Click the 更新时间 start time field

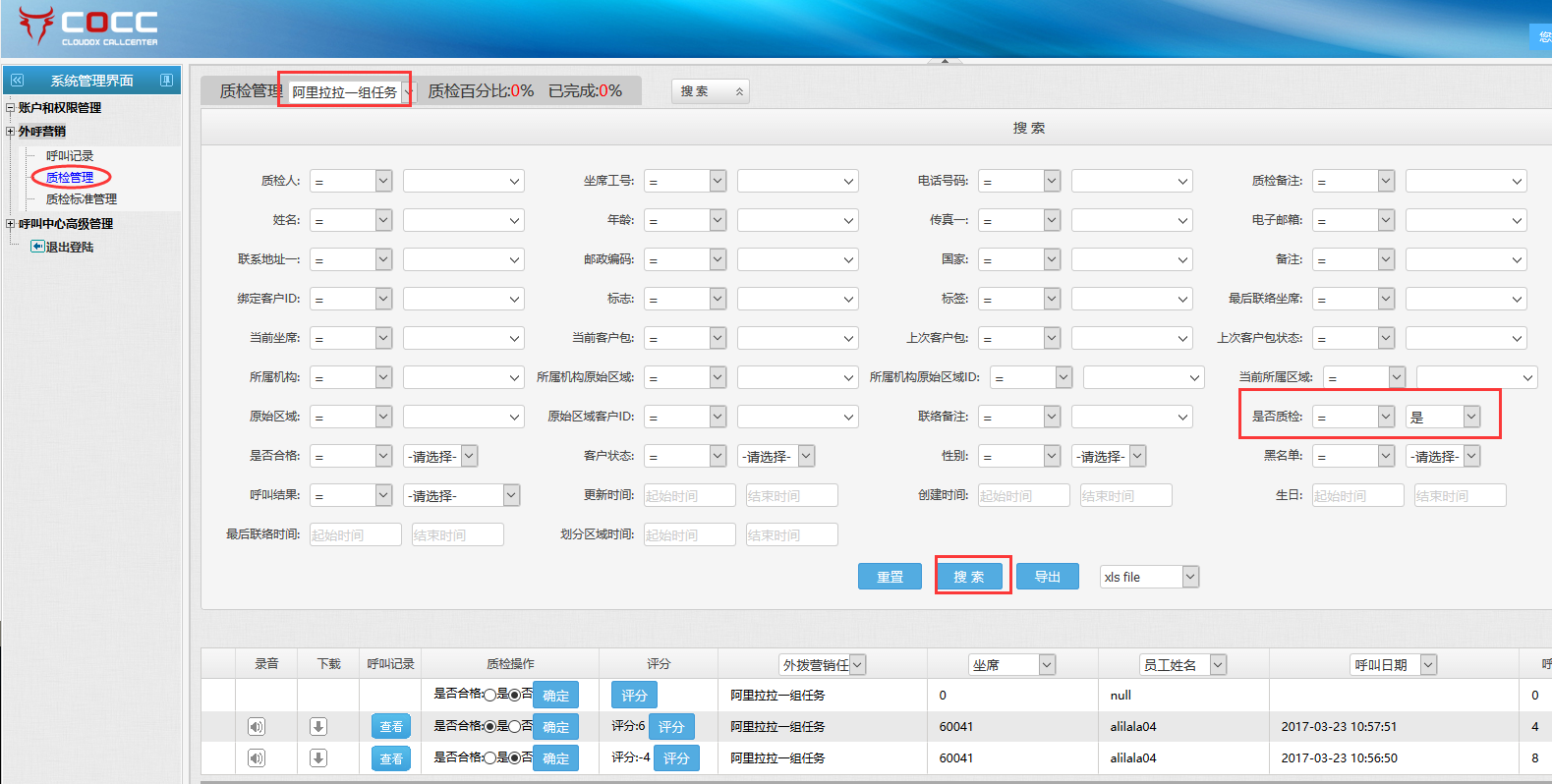(x=689, y=496)
